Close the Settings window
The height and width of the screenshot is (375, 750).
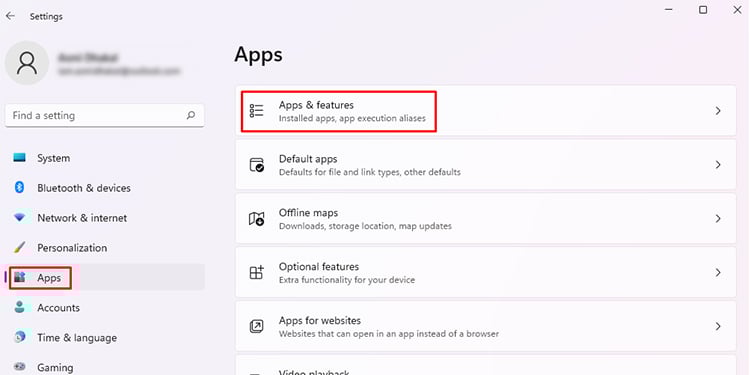[x=737, y=10]
